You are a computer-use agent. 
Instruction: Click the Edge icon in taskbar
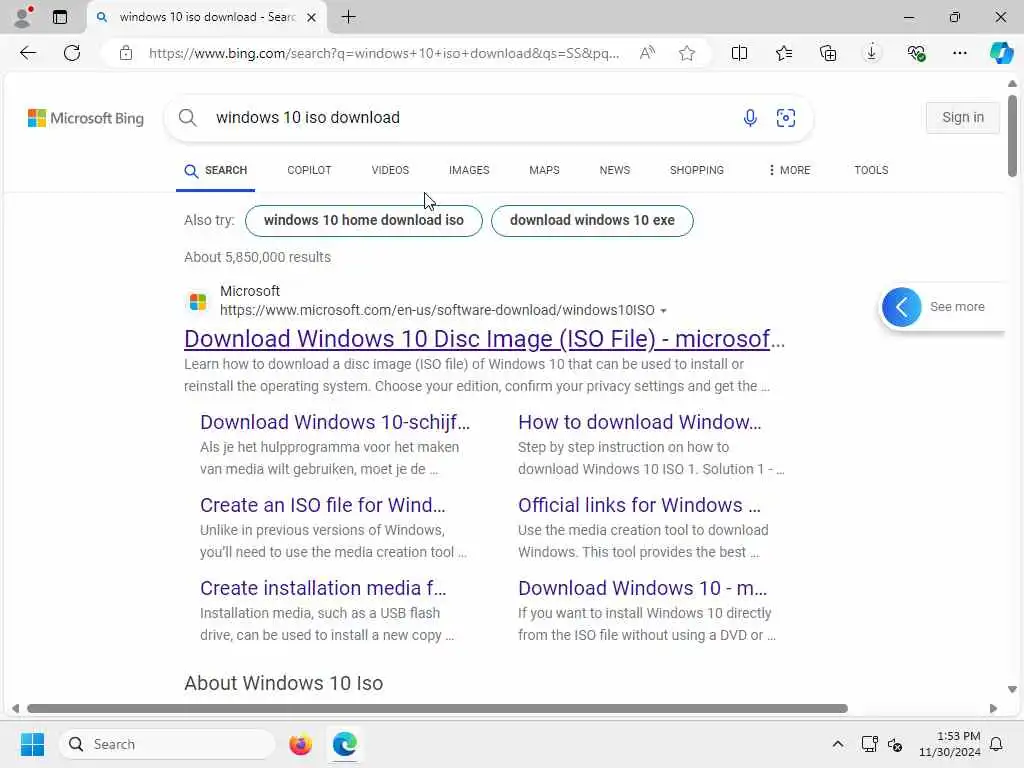pos(344,744)
